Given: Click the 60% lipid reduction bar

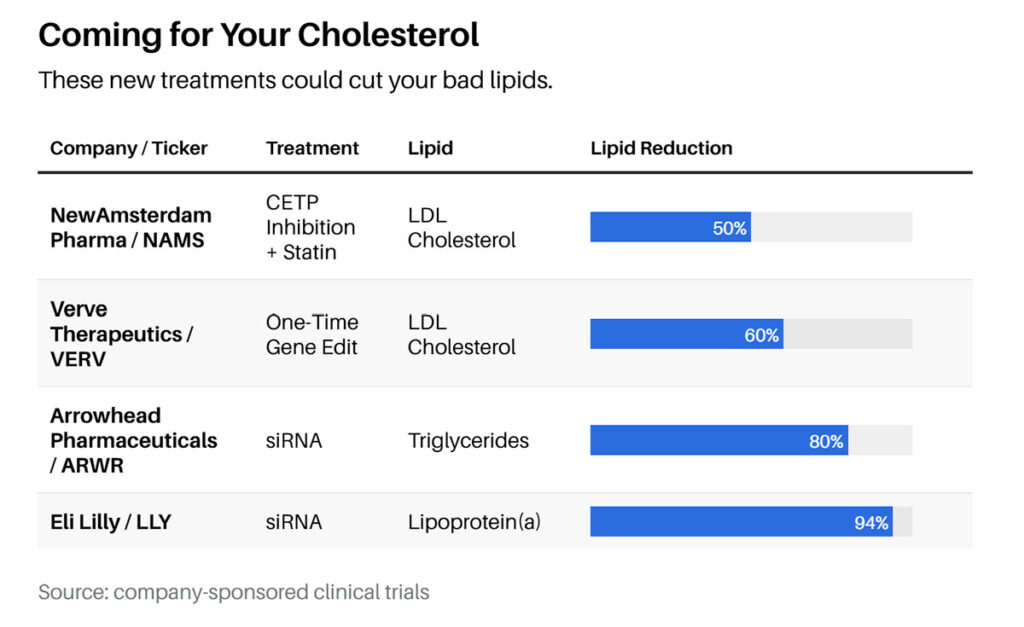Looking at the screenshot, I should (x=686, y=334).
